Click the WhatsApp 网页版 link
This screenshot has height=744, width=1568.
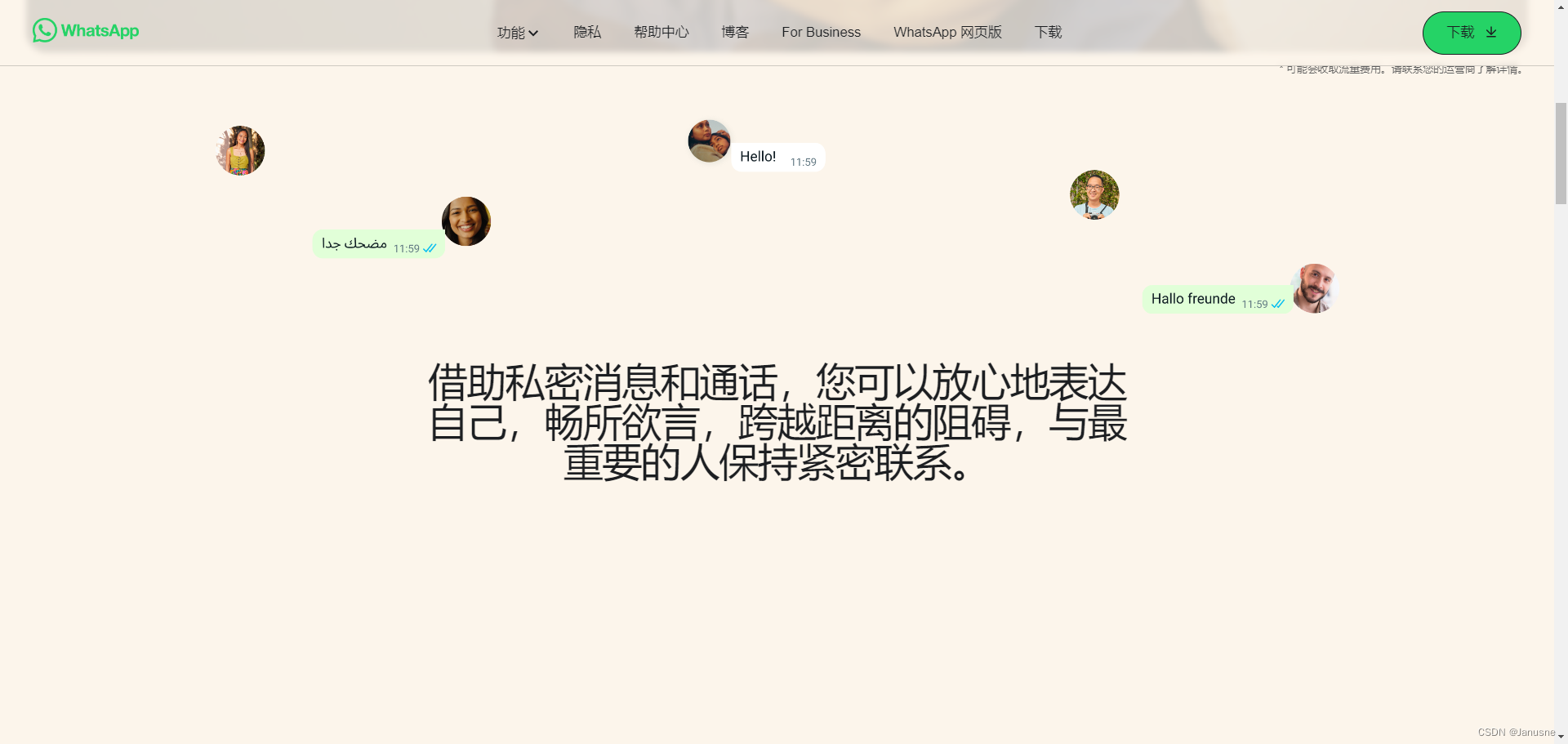[947, 32]
